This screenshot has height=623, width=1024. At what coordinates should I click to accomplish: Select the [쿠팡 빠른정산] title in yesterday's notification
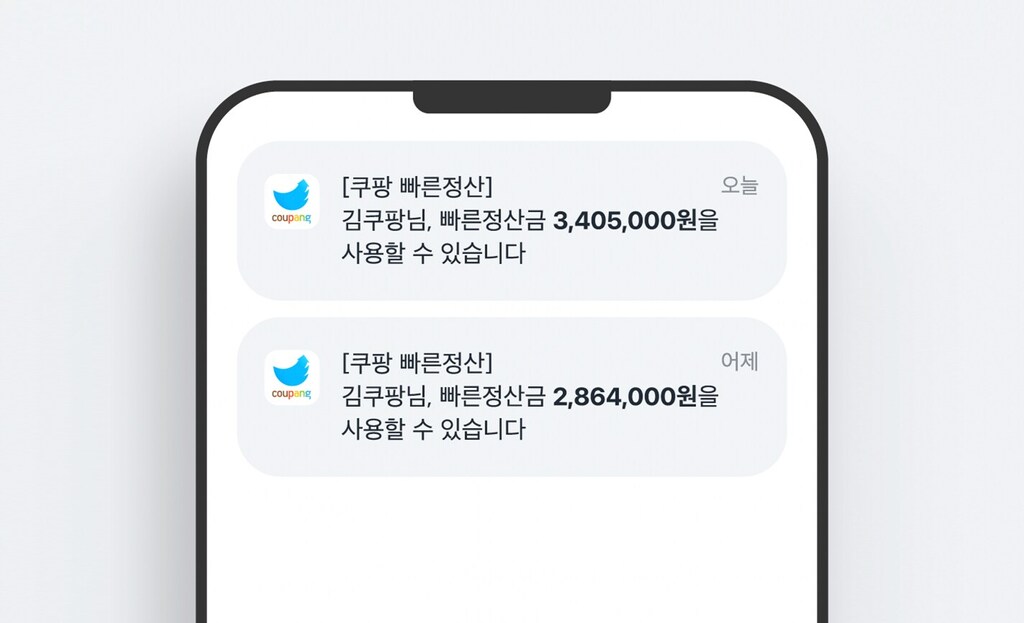(417, 362)
